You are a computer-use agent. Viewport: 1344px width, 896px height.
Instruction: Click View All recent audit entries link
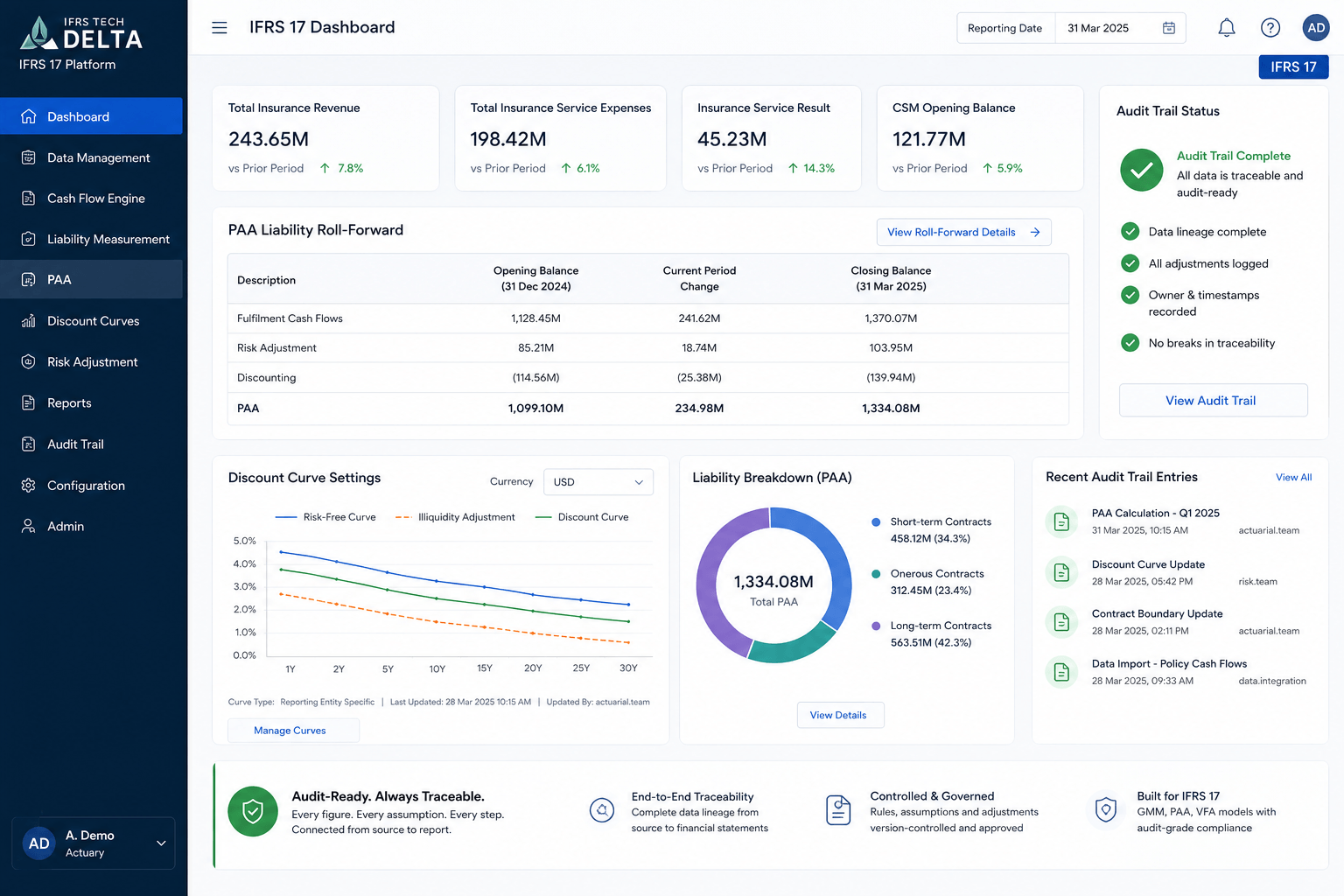1293,477
